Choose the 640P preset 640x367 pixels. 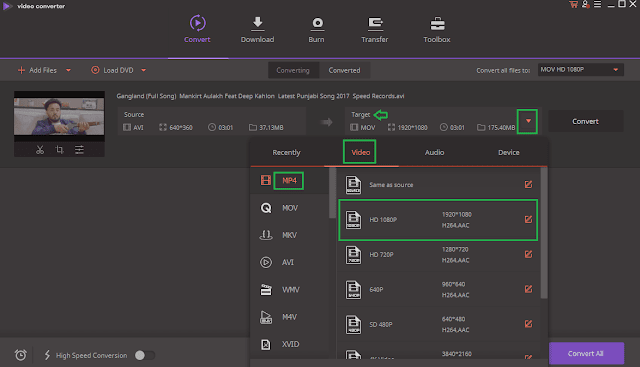(438, 289)
